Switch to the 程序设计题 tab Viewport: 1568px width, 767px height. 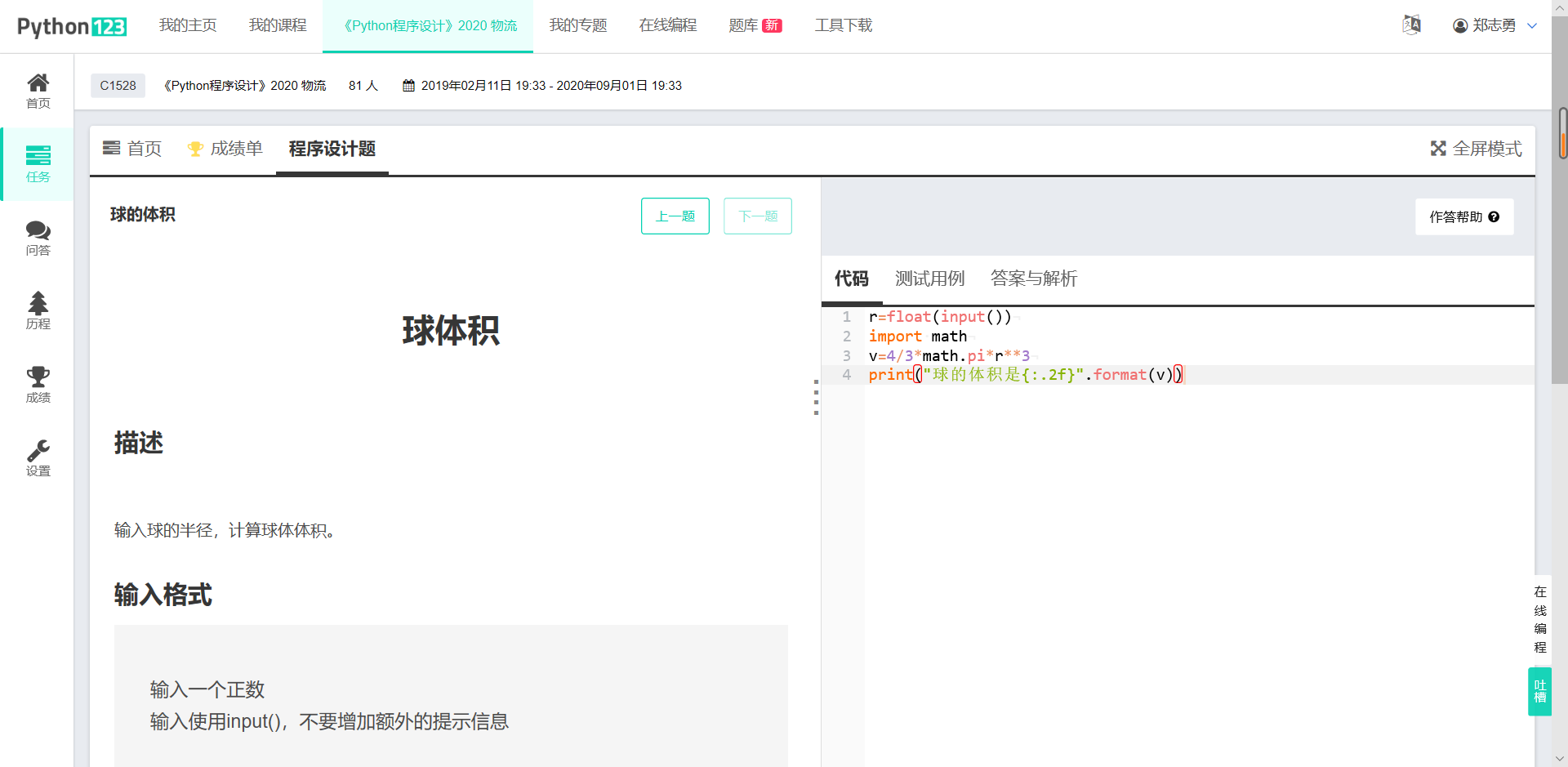click(x=332, y=149)
